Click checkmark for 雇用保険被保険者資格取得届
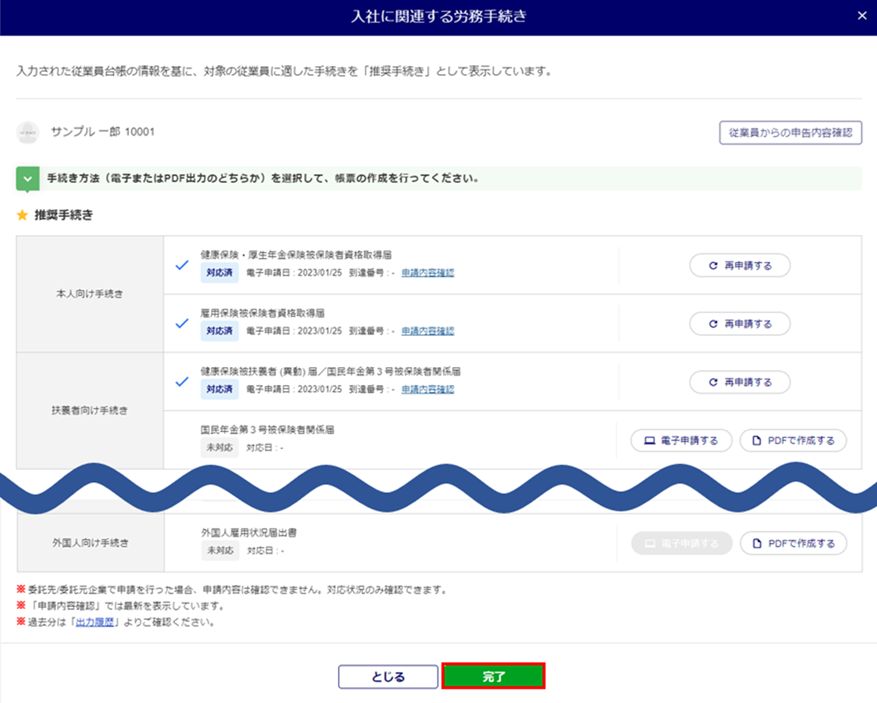This screenshot has height=703, width=877. [x=182, y=323]
